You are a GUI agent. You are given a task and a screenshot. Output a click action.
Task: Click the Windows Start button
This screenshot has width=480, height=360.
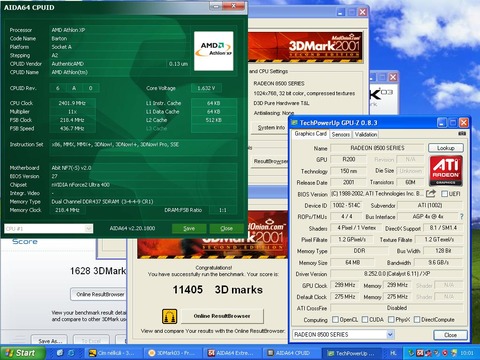pyautogui.click(x=22, y=353)
